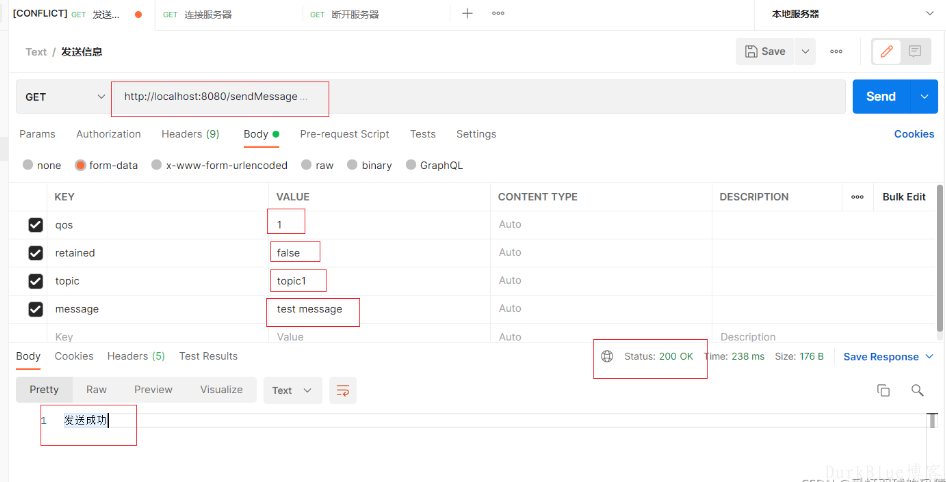
Task: Click the floppy disk Save icon
Action: point(751,51)
